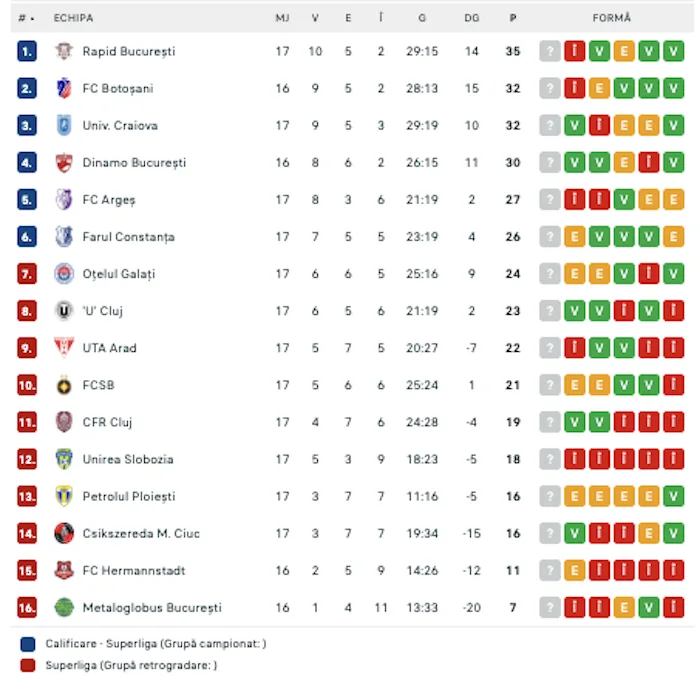Click the FC Botoșani team logo
The image size is (700, 680).
[64, 88]
